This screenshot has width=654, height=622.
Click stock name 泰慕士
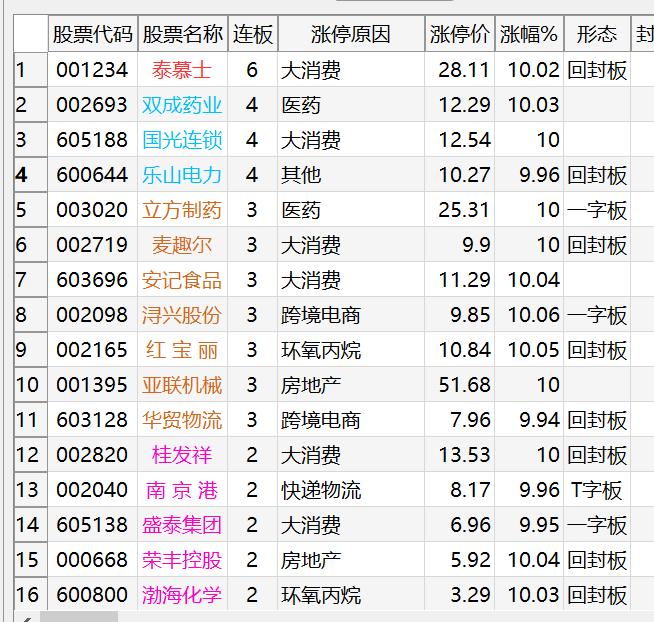coord(182,70)
